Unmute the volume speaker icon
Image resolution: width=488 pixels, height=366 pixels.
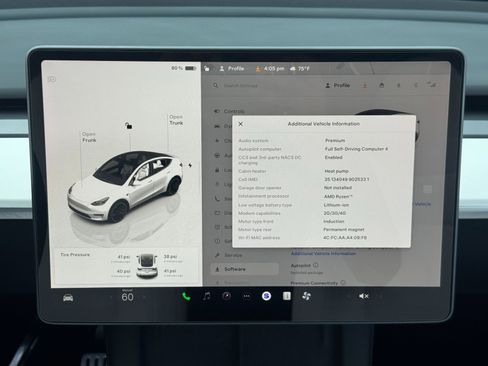tap(363, 296)
